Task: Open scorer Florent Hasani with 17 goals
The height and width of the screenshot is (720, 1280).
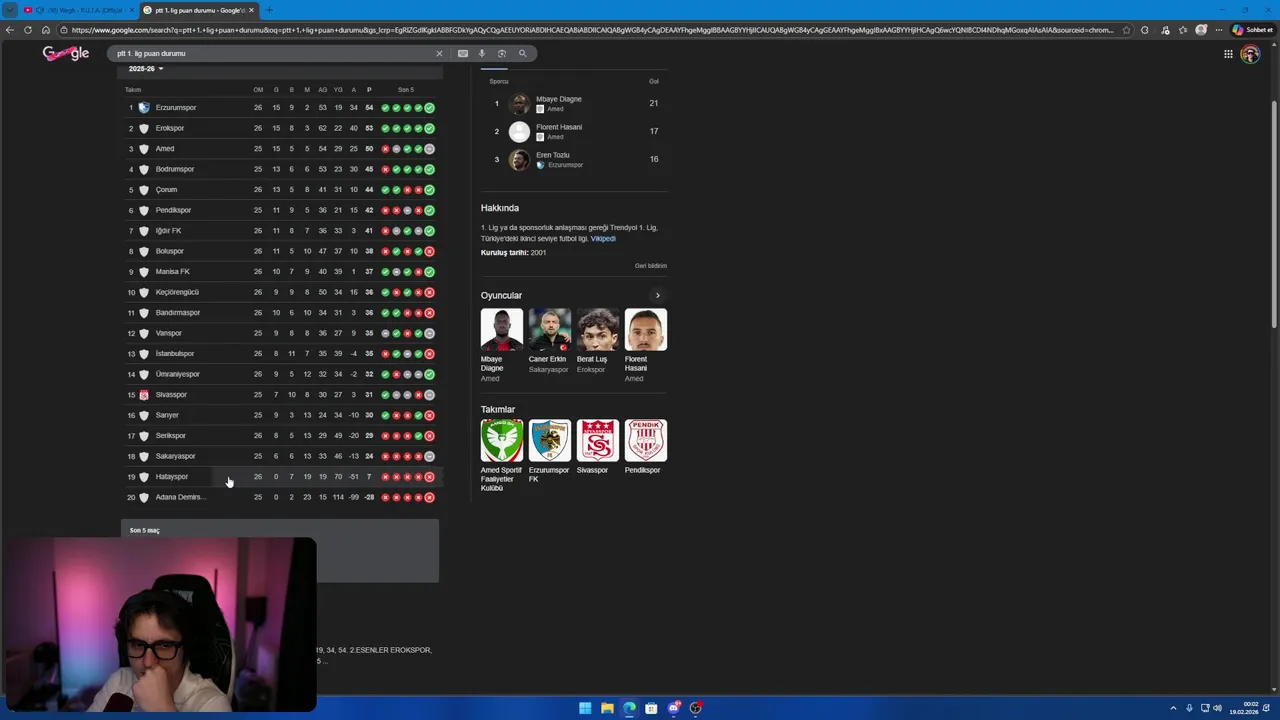Action: pos(574,131)
